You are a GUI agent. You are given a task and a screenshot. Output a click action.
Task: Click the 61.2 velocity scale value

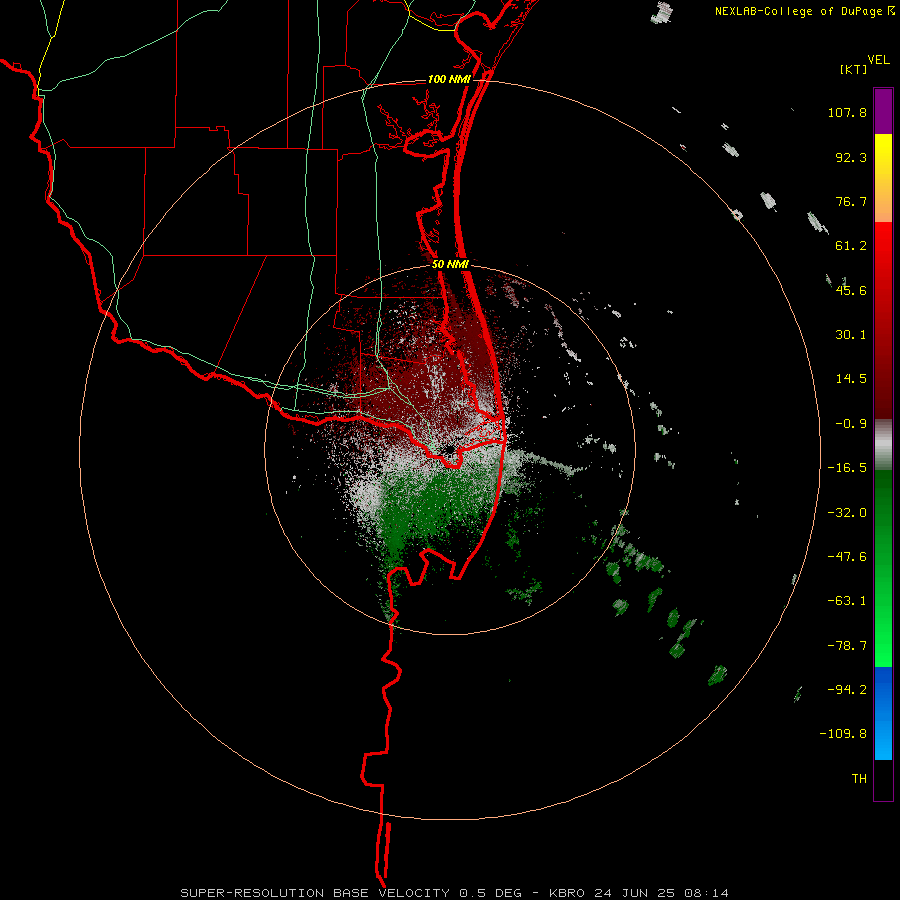point(851,246)
